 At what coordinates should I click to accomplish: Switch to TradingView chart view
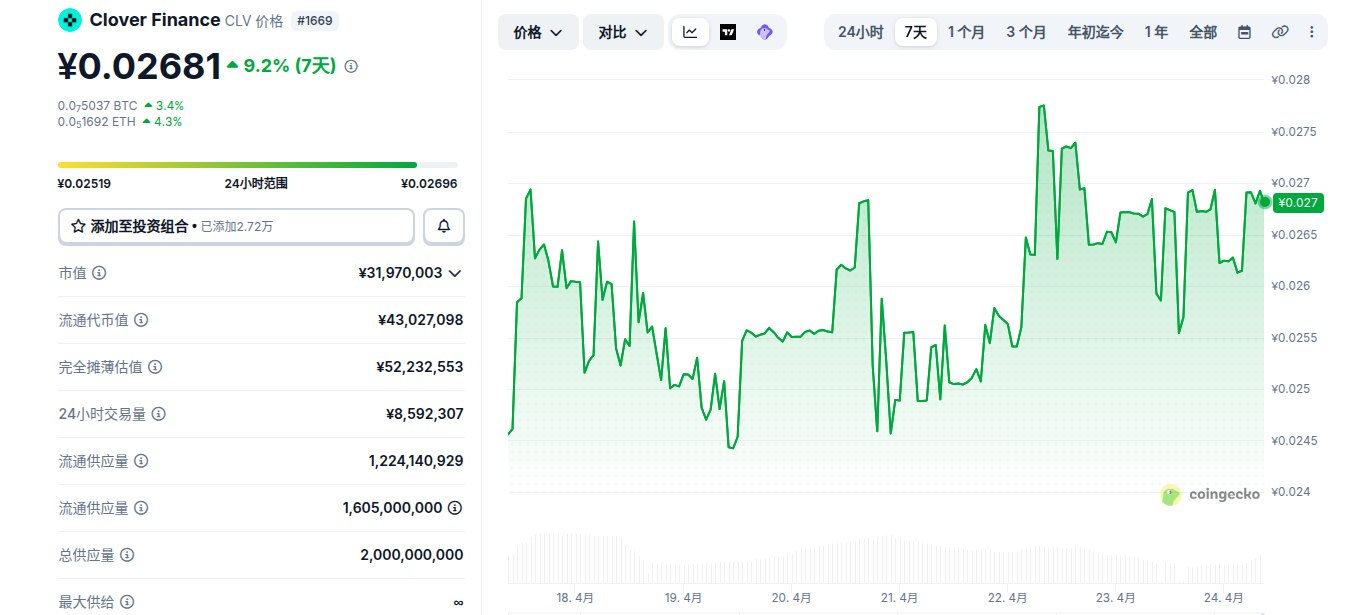pyautogui.click(x=728, y=32)
